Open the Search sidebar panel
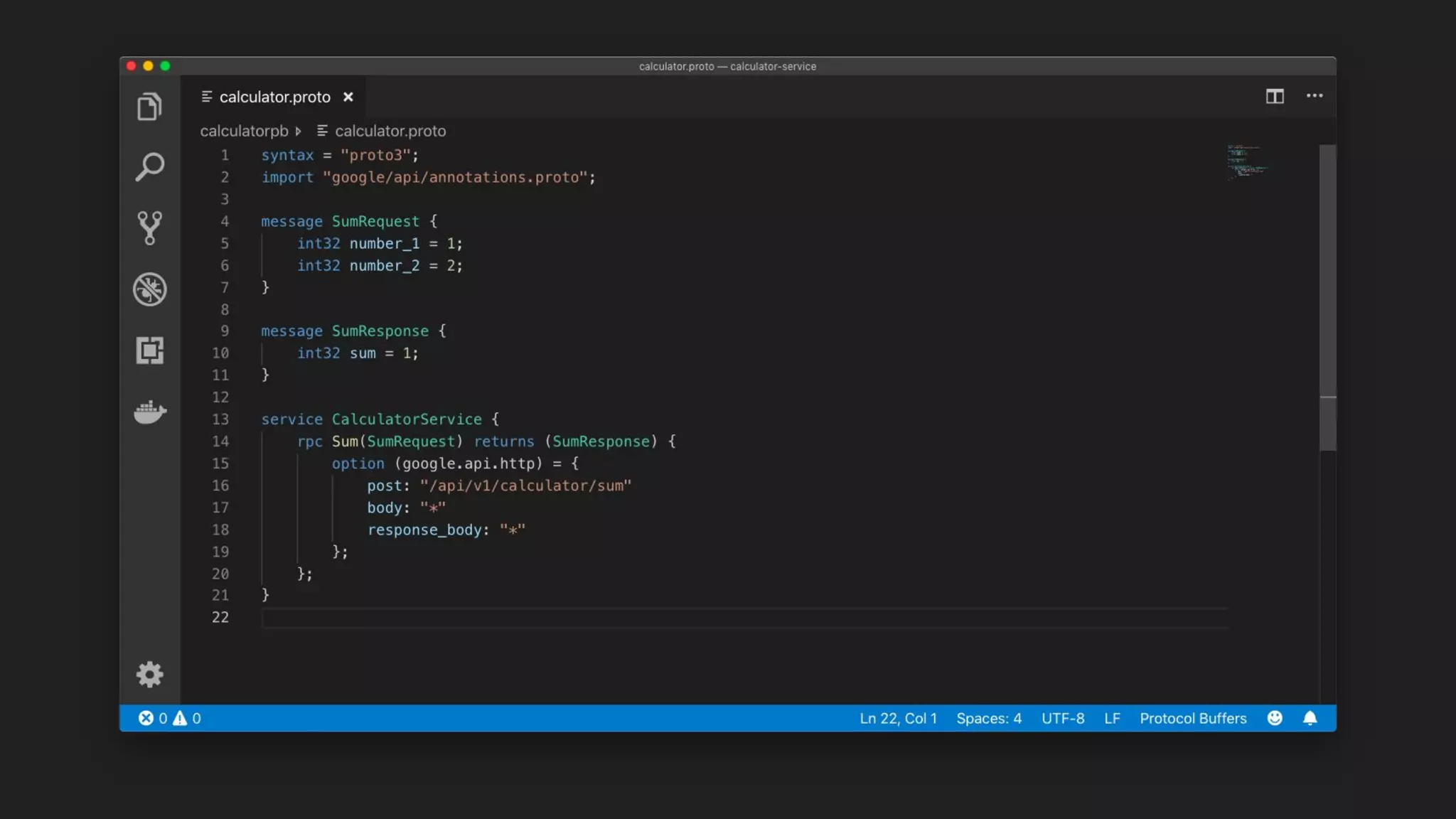The width and height of the screenshot is (1456, 819). [149, 167]
